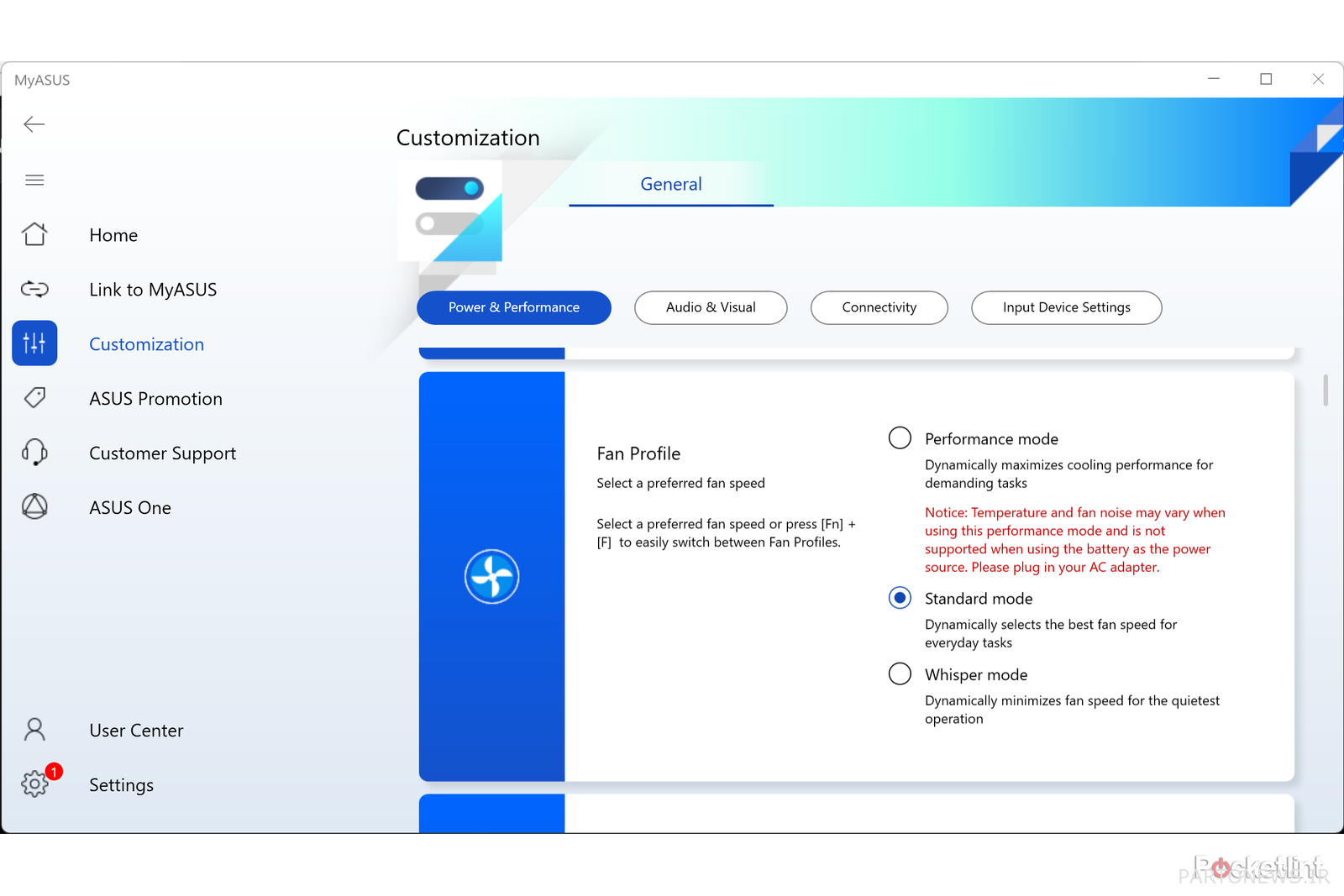Click the User Center person icon
The height and width of the screenshot is (896, 1344).
coord(34,730)
